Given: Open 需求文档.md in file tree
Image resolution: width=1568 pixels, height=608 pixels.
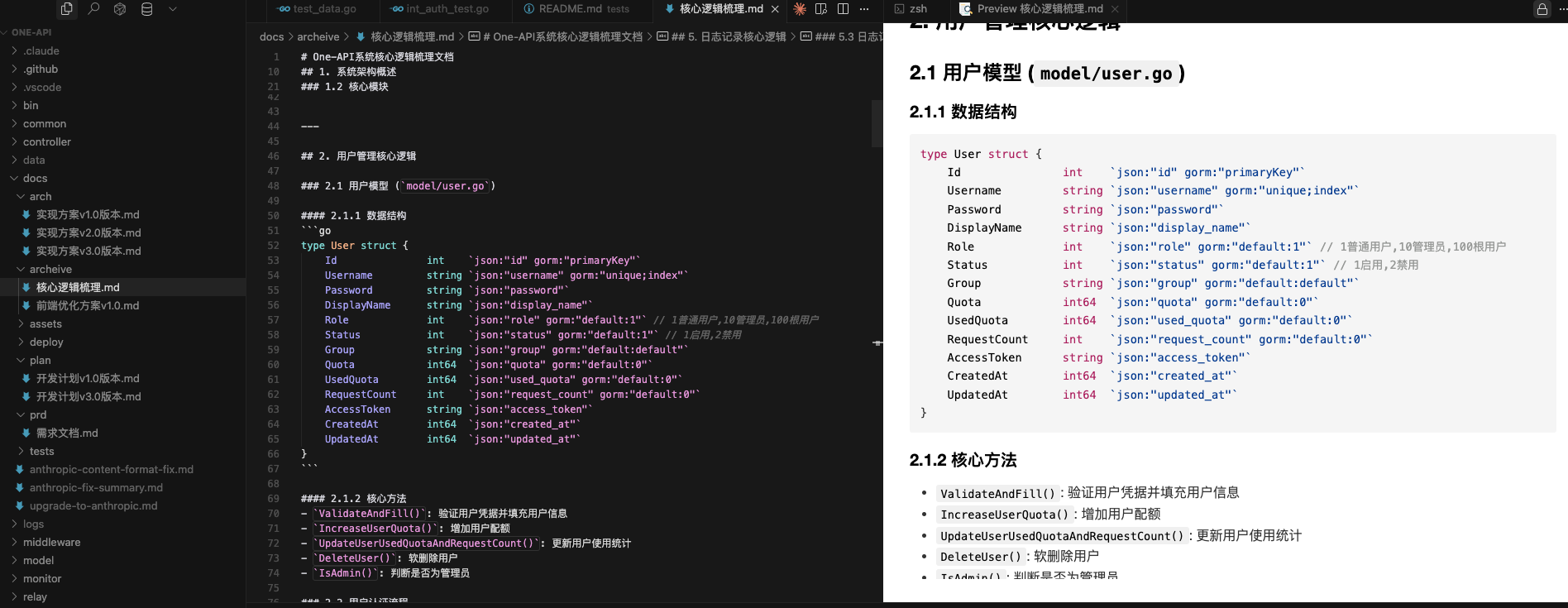Looking at the screenshot, I should point(67,433).
